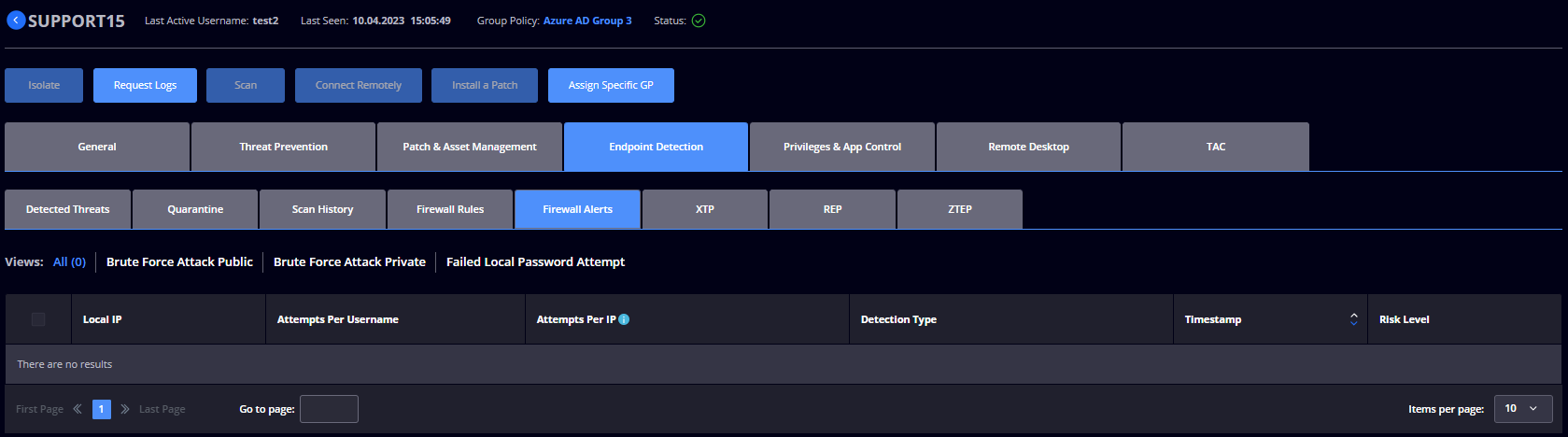Click the Go to page input field
The height and width of the screenshot is (437, 1568).
tap(329, 409)
